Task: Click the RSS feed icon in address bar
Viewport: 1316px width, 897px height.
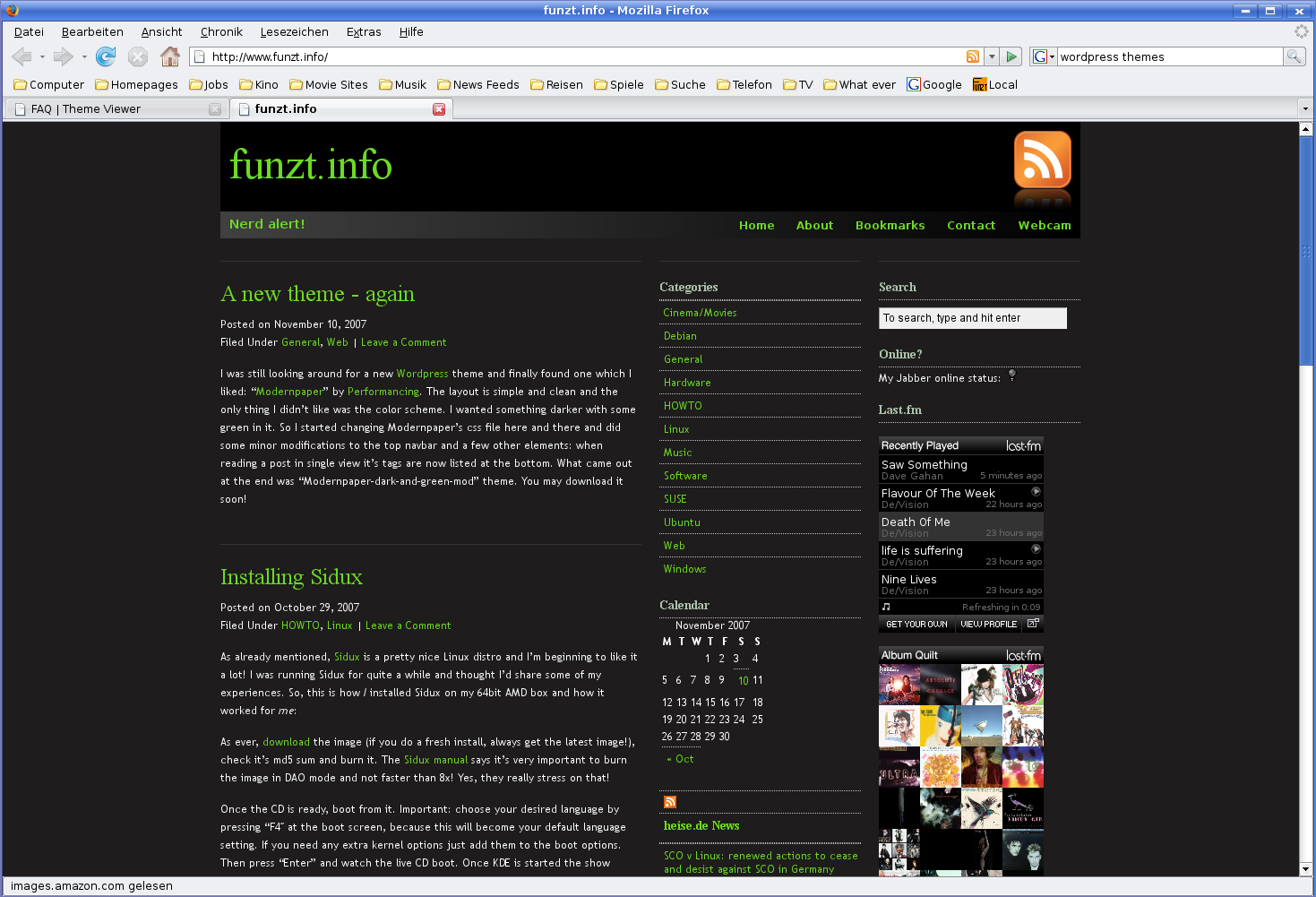Action: point(972,56)
